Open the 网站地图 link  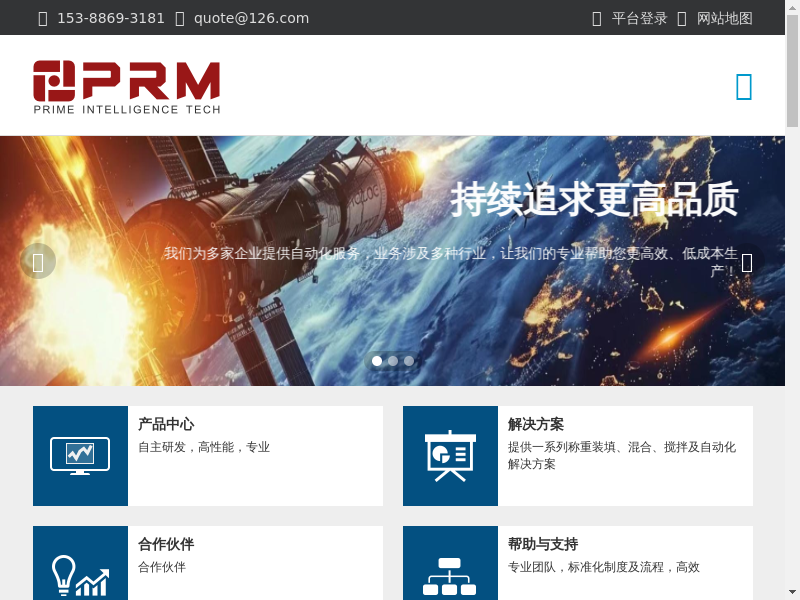[724, 18]
